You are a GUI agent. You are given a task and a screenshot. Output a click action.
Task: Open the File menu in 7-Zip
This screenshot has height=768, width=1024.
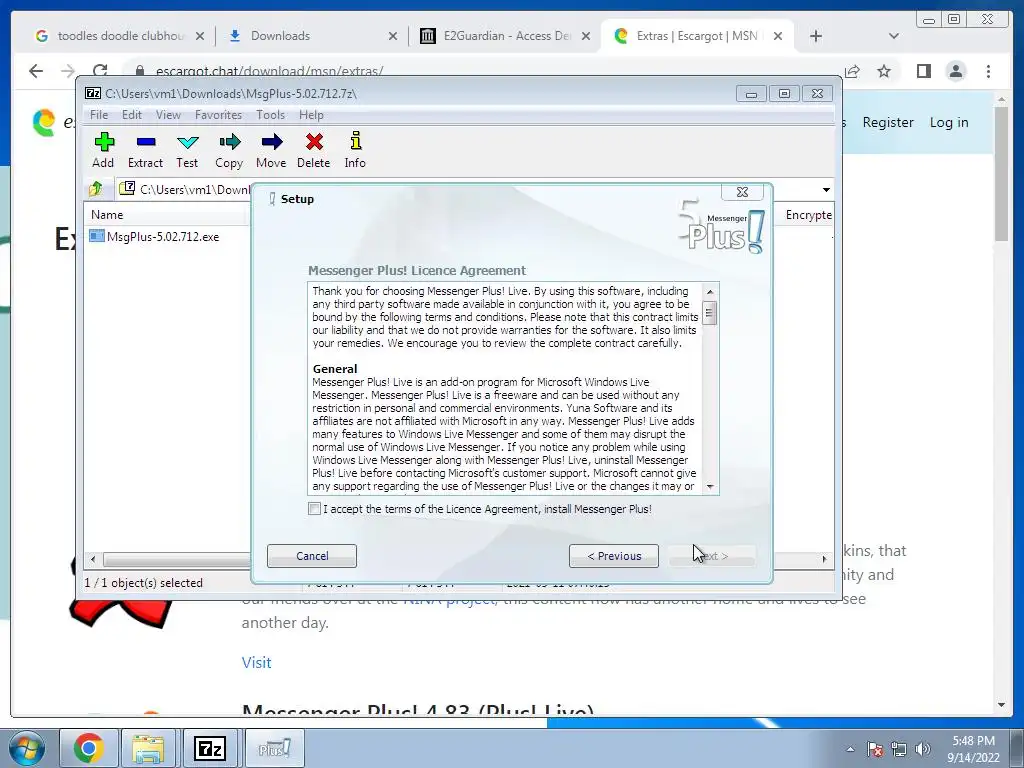99,115
